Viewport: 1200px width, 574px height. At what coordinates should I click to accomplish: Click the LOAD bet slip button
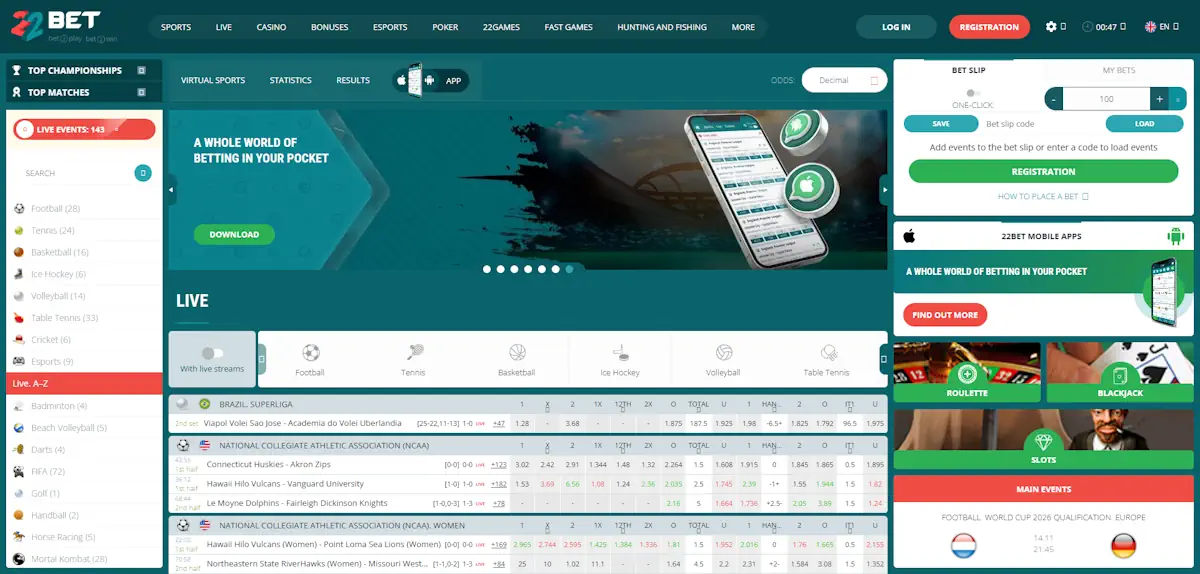[1144, 124]
